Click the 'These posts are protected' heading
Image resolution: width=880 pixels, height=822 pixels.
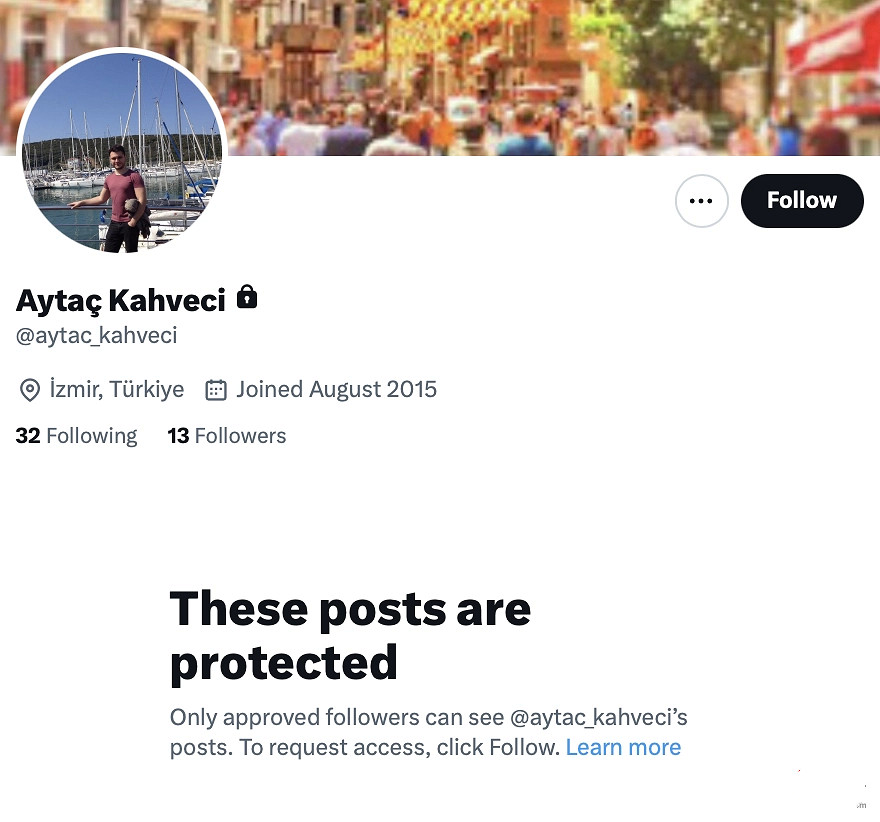click(350, 635)
